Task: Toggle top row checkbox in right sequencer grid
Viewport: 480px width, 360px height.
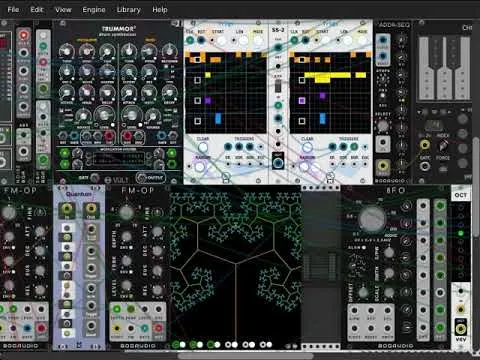Action: [x=302, y=60]
